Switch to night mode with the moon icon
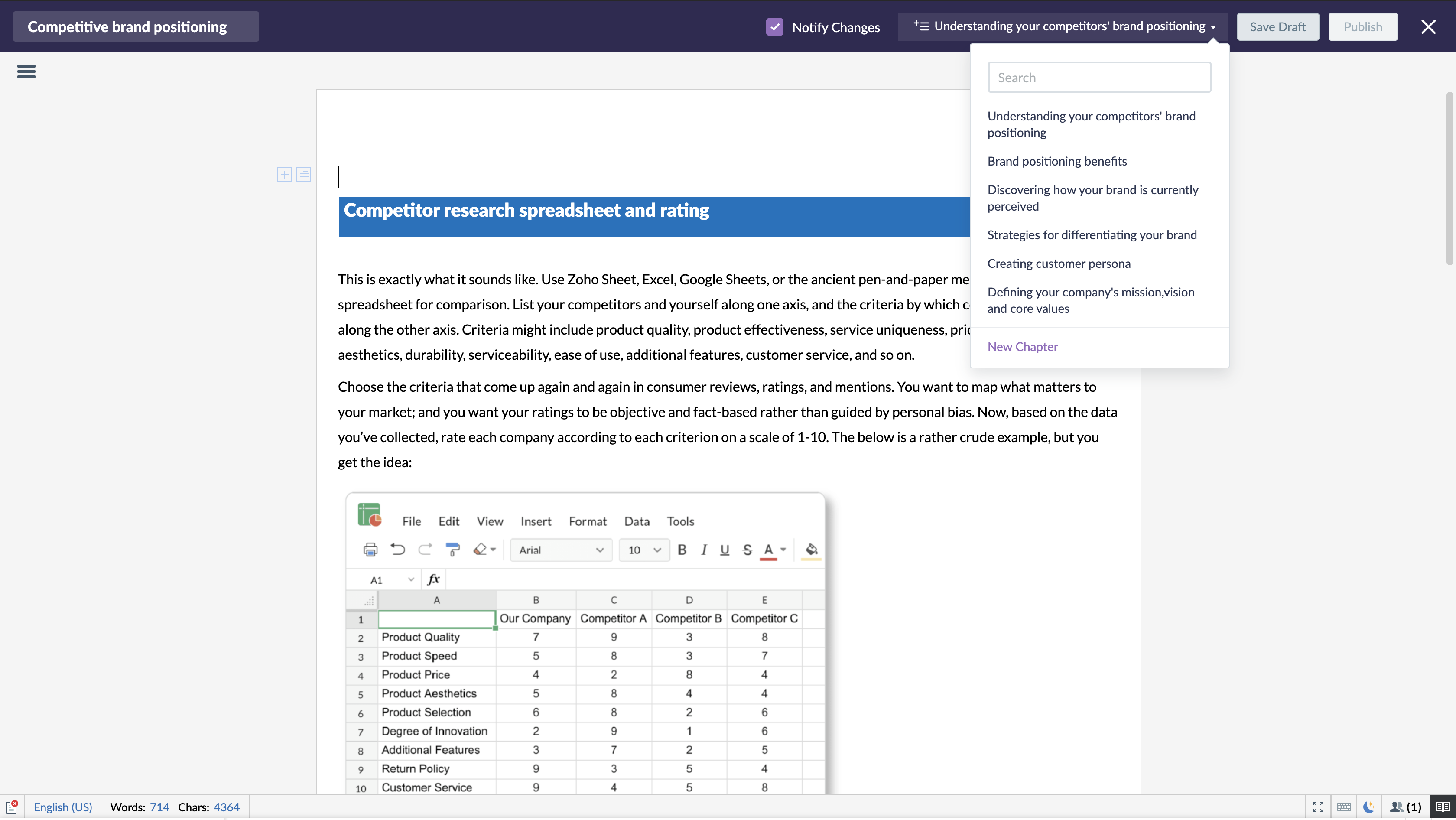This screenshot has height=820, width=1456. coord(1368,807)
